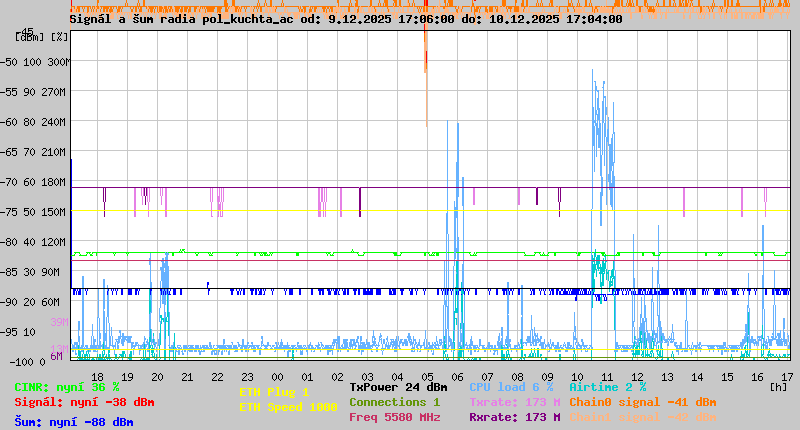Screen dimensions: 800x430
Task: Select the Airtime legend label
Action: click(607, 386)
